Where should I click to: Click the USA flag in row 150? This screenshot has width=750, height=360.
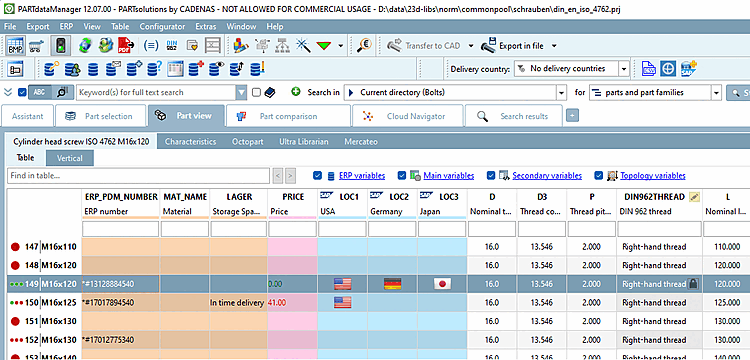(x=342, y=303)
